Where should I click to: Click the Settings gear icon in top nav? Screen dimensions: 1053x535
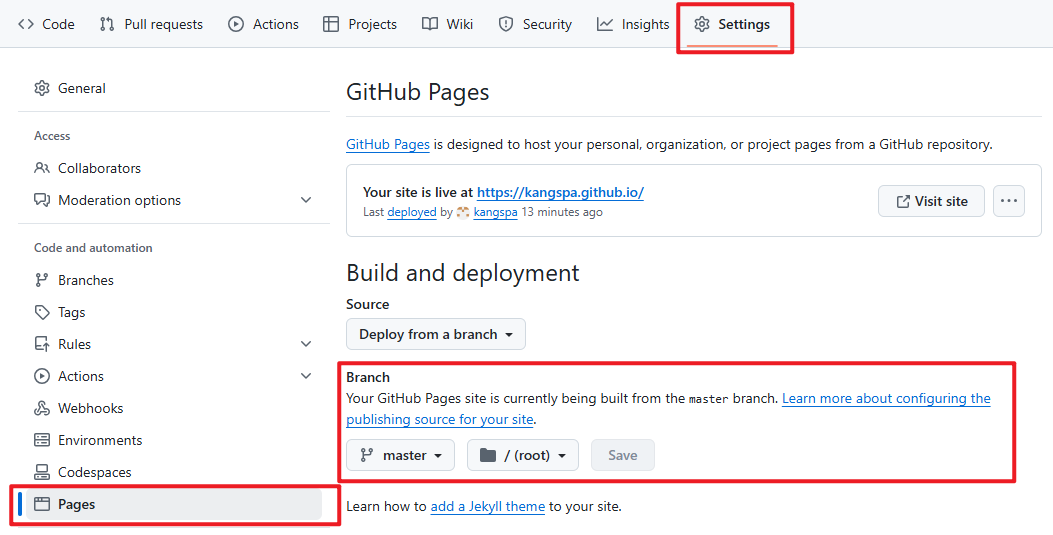tap(702, 24)
